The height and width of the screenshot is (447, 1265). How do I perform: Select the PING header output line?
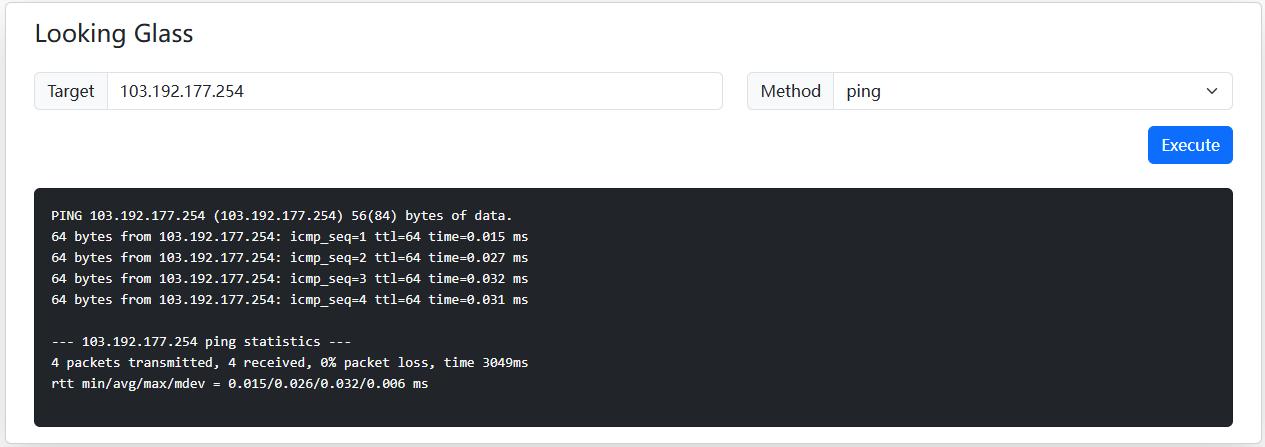[x=281, y=216]
